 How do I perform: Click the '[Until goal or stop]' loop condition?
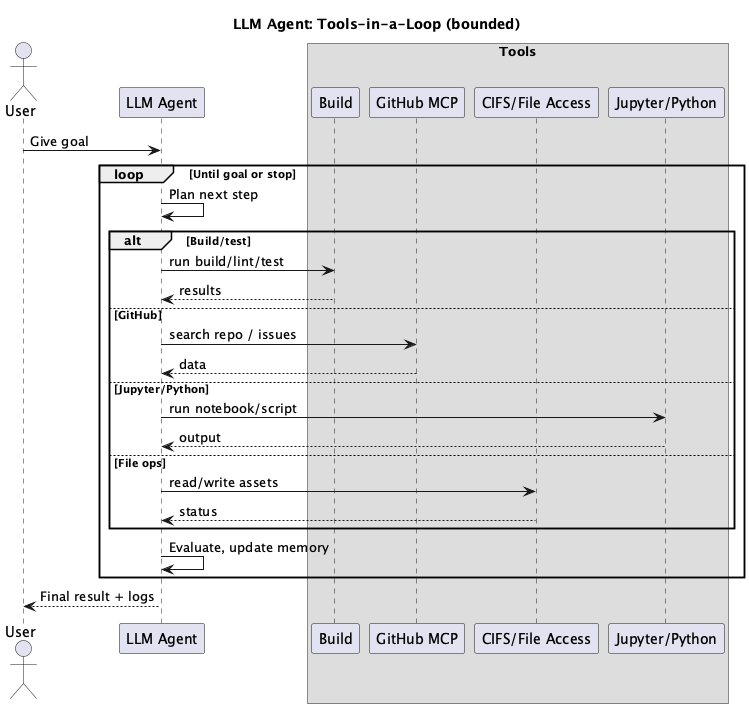click(x=242, y=174)
